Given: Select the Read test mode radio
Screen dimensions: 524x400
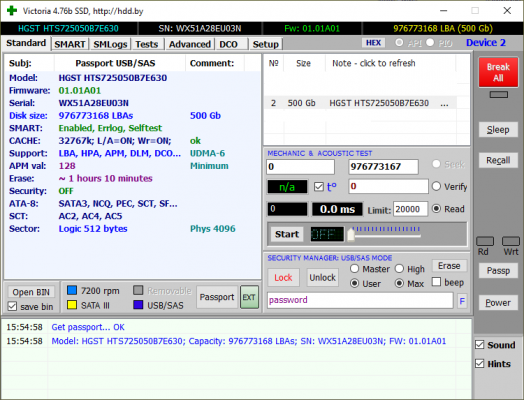Looking at the screenshot, I should pyautogui.click(x=436, y=209).
